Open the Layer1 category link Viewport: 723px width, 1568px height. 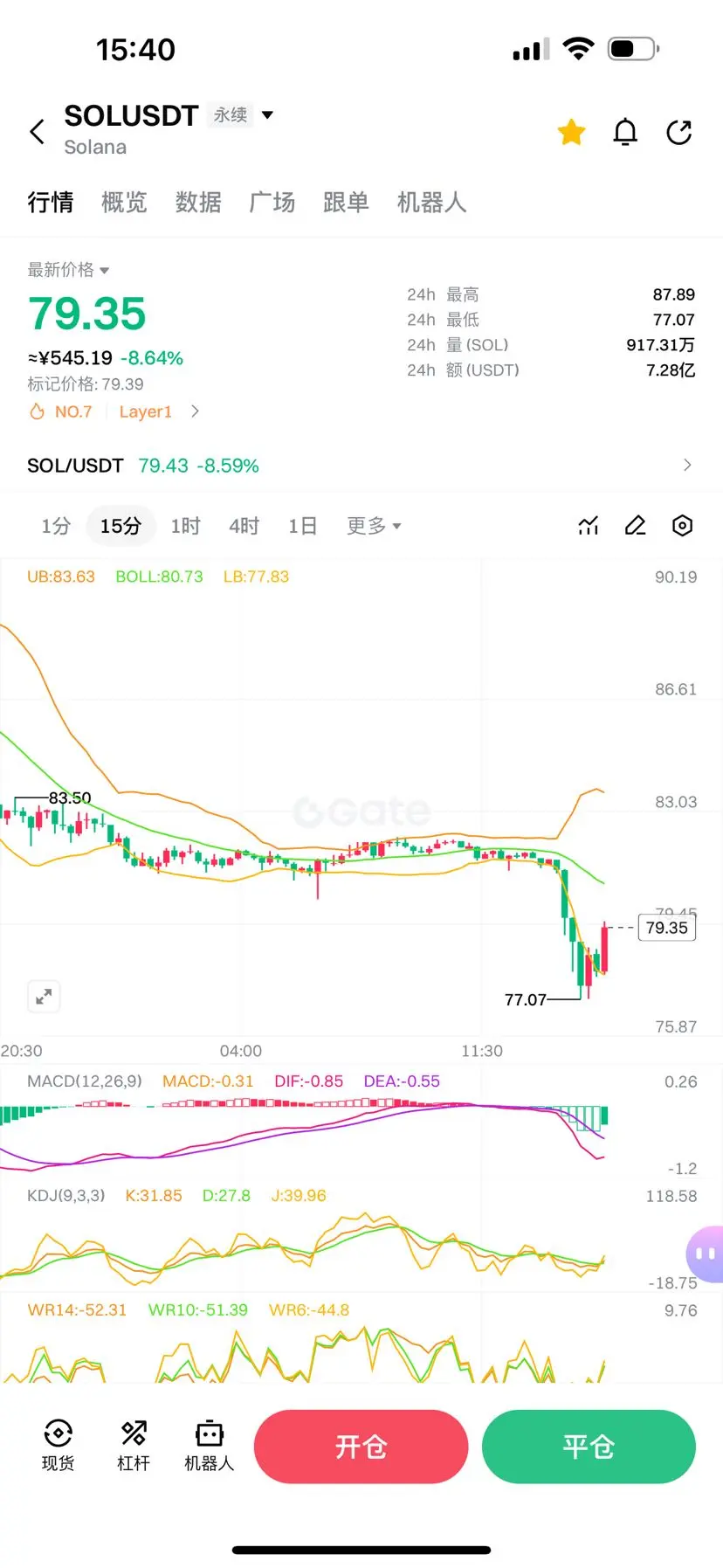point(146,411)
